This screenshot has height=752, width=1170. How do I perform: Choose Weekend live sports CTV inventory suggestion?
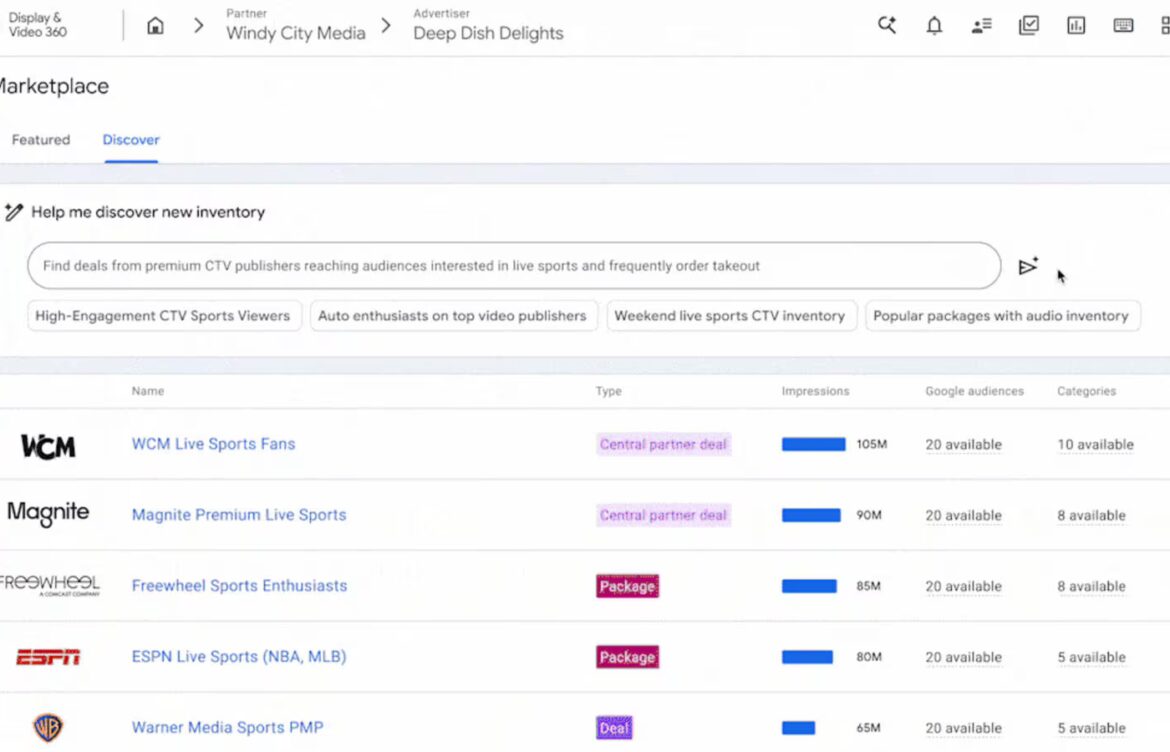point(731,316)
